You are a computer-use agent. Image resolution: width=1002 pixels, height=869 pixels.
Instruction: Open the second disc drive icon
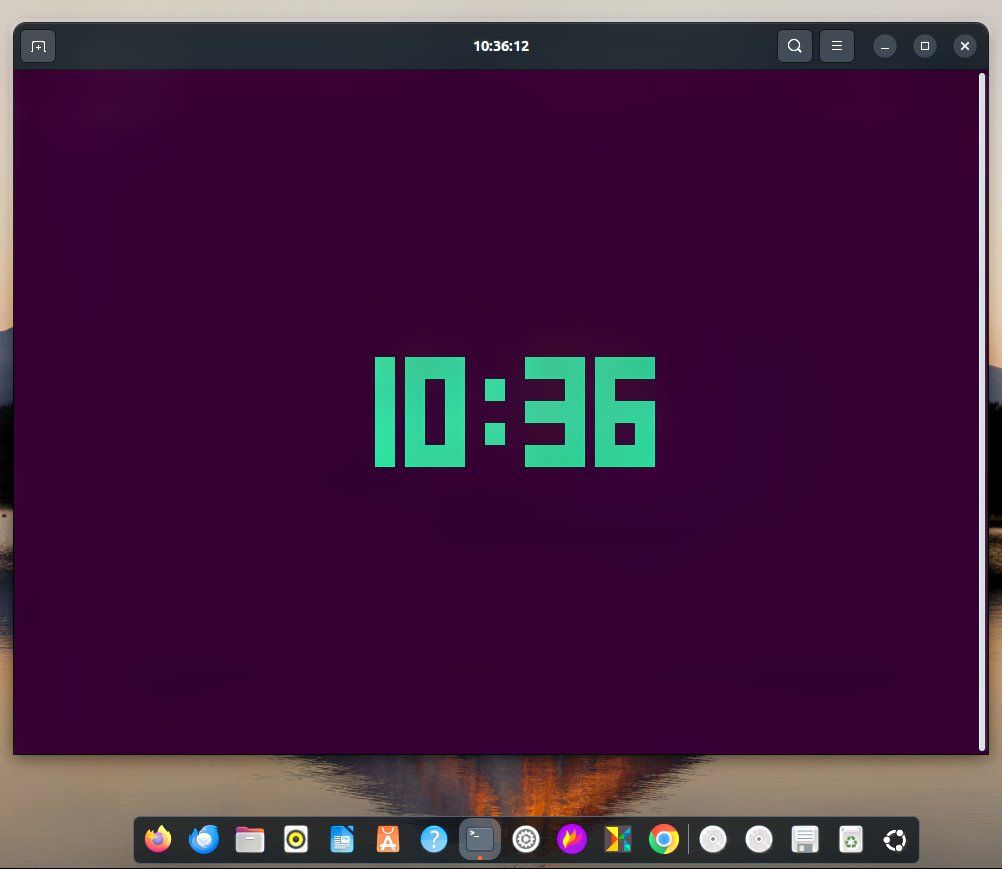coord(759,840)
